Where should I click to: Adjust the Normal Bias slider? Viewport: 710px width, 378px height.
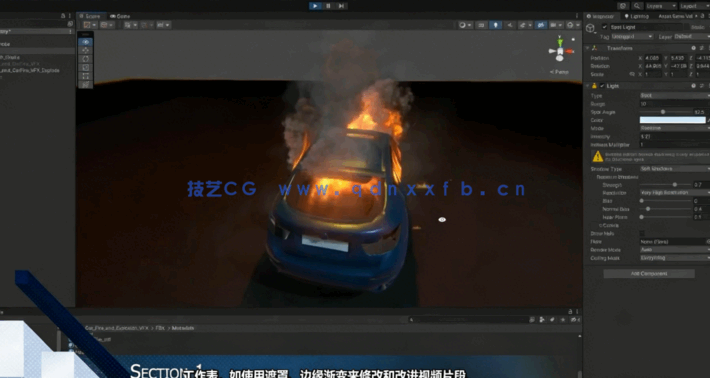coord(665,209)
